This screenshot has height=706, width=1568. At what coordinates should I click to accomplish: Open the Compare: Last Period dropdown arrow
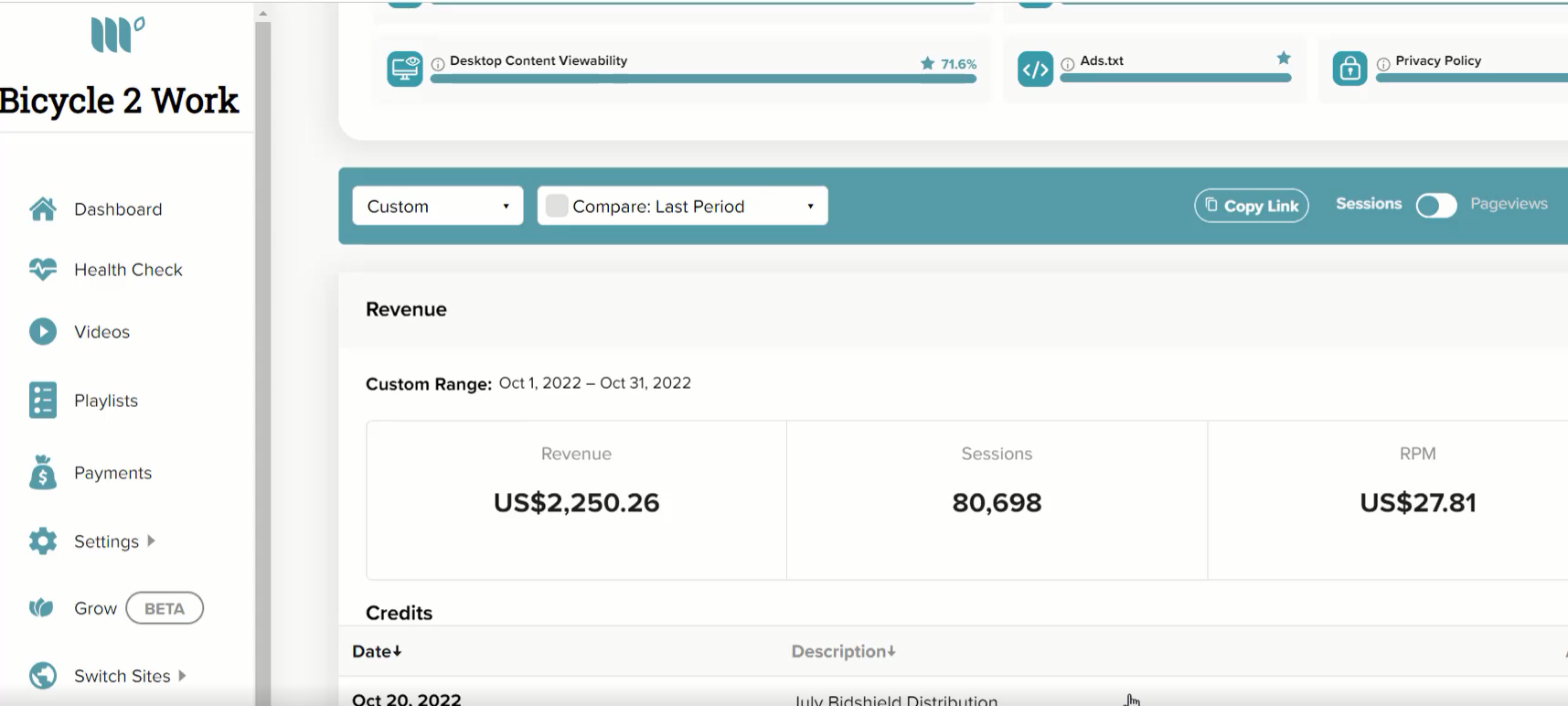click(810, 207)
